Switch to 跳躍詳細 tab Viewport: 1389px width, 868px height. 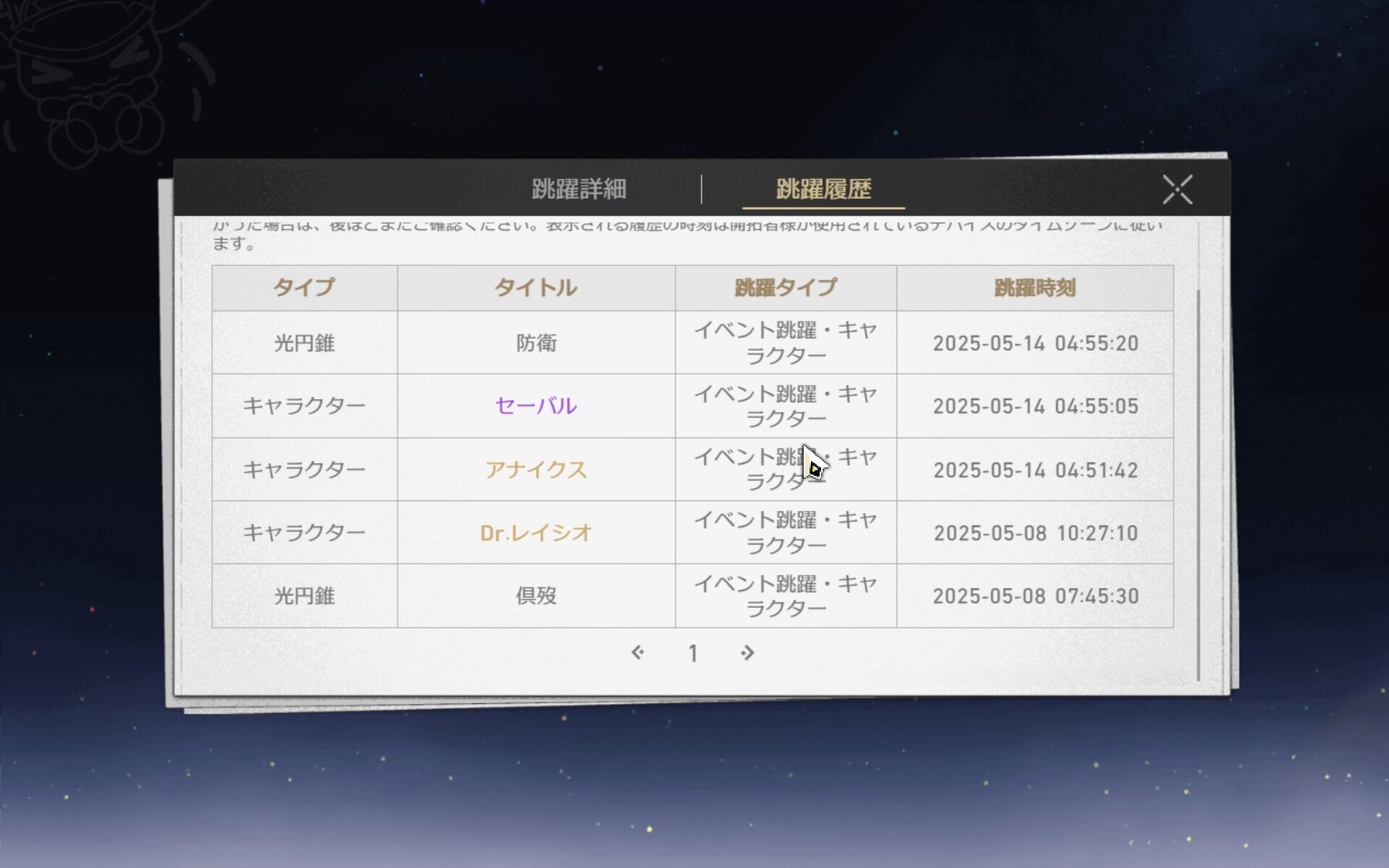point(579,190)
